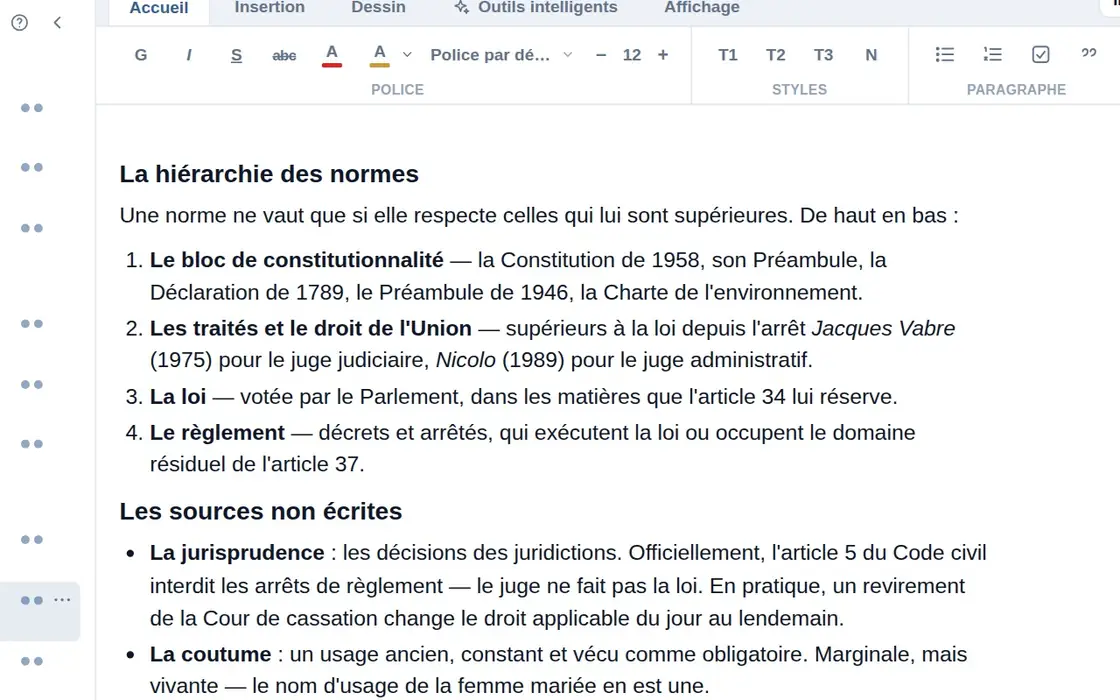
Task: Apply the T2 heading style
Action: 775,55
